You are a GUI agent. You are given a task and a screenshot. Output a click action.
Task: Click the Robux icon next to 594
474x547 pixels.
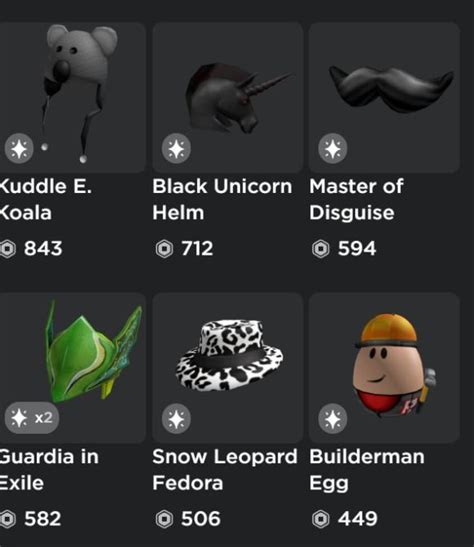(x=321, y=249)
